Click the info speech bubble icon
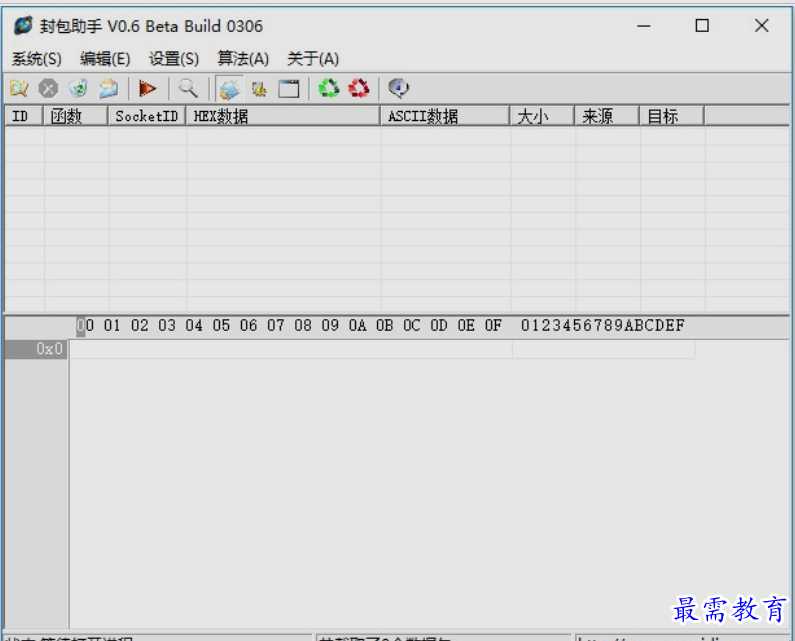The image size is (795, 641). (x=399, y=89)
